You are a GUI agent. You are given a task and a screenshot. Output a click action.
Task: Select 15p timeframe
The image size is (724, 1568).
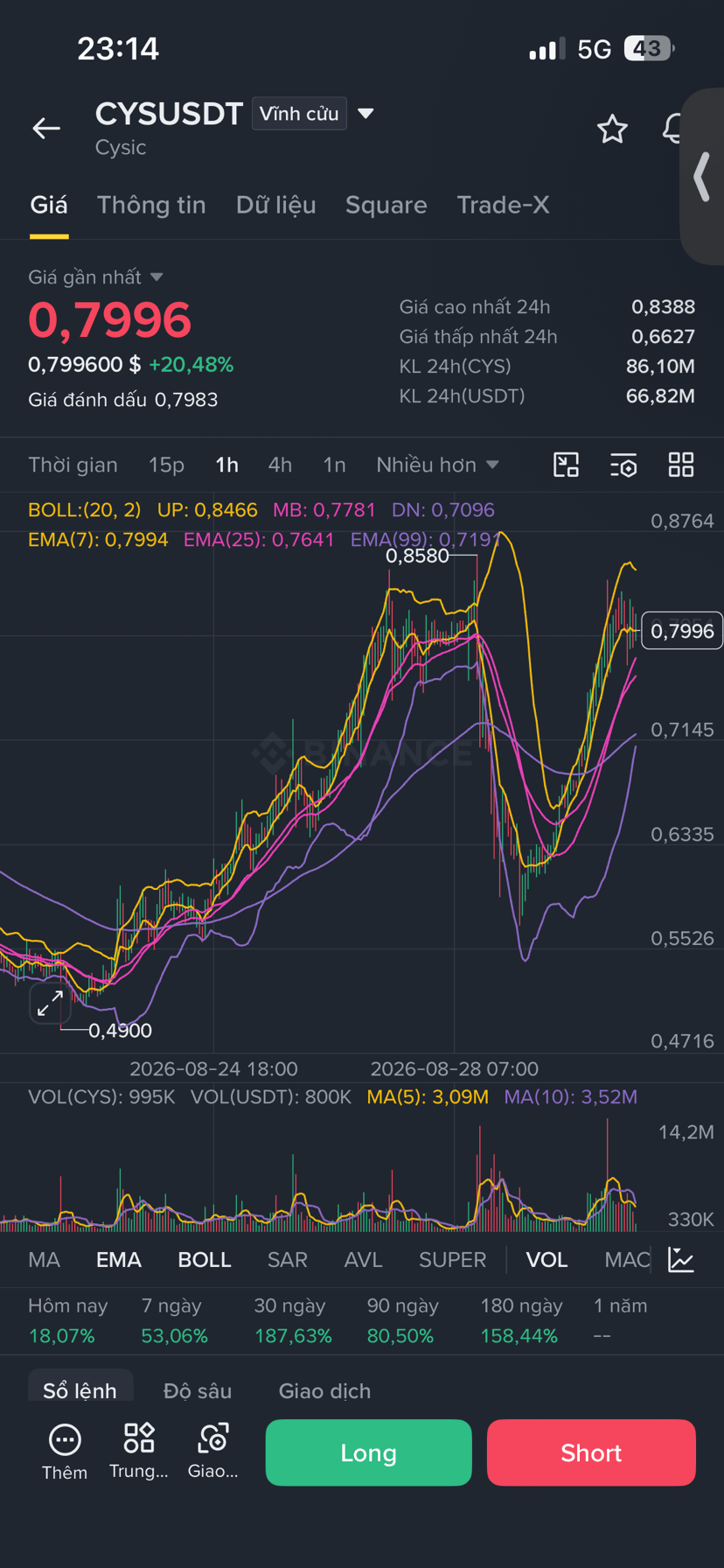pos(166,465)
